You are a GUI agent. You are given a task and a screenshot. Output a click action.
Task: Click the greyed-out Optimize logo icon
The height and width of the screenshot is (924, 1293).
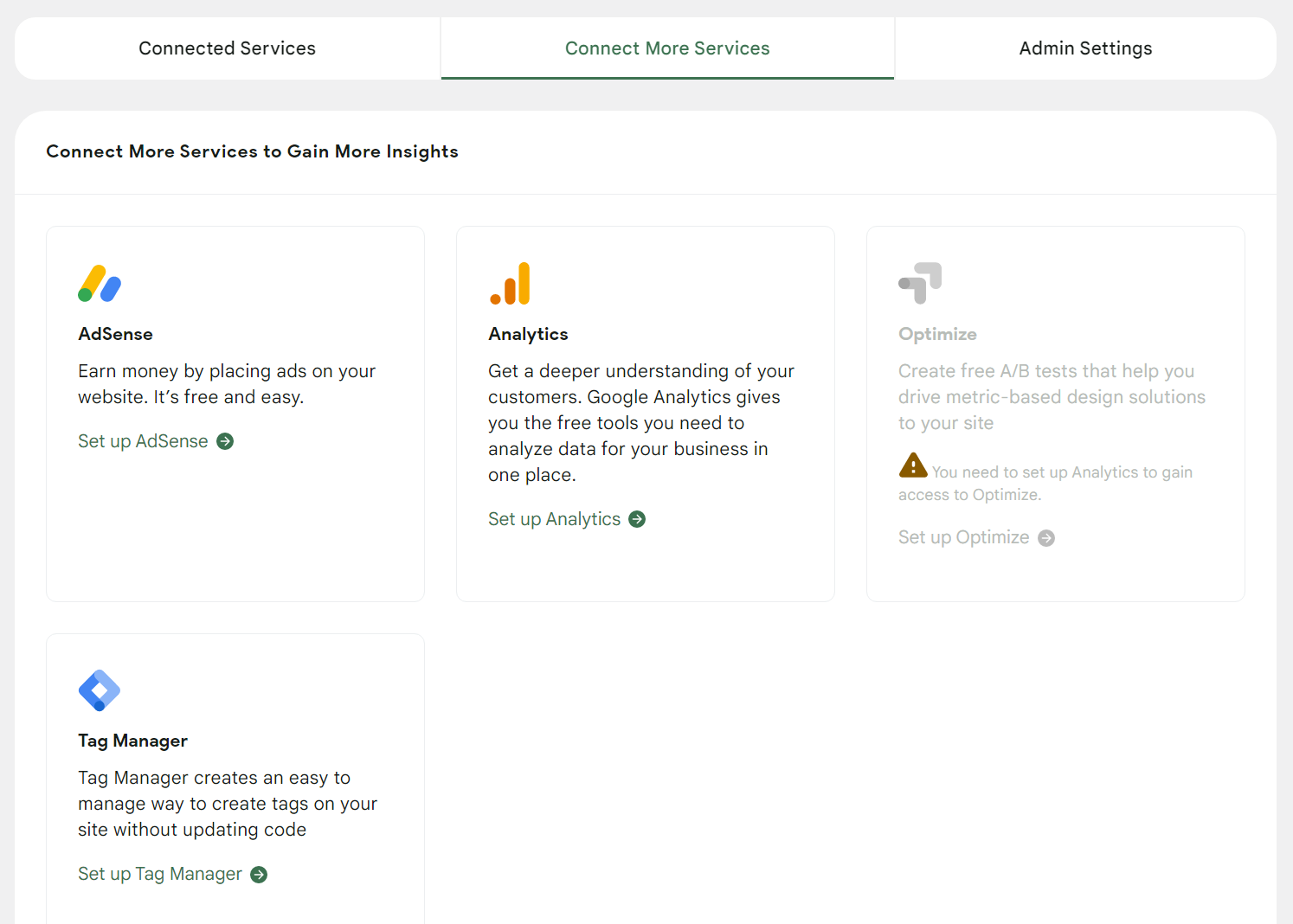pos(920,283)
